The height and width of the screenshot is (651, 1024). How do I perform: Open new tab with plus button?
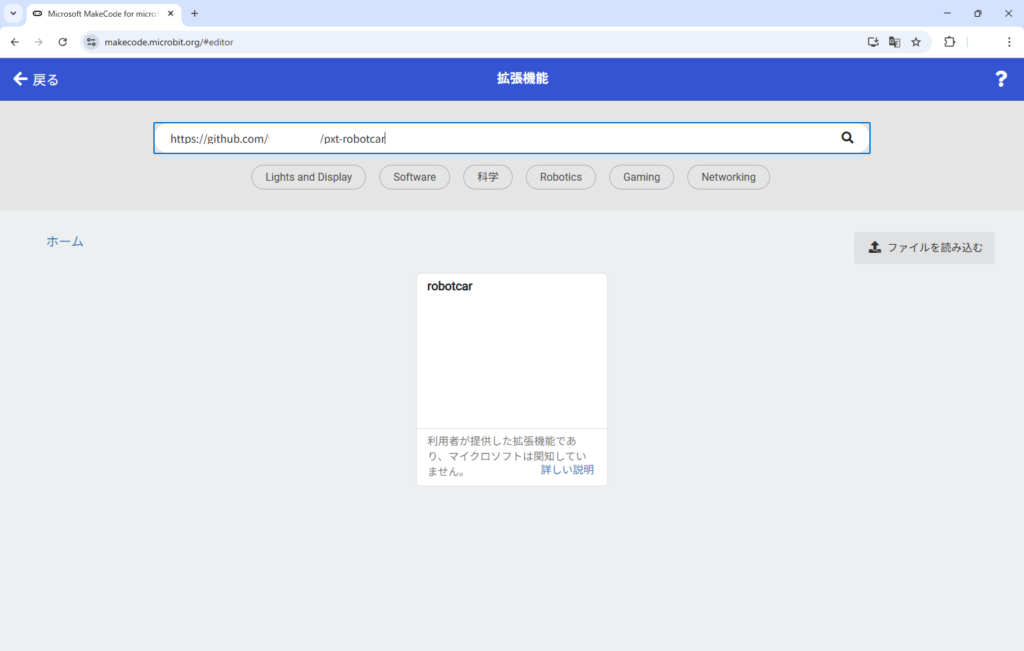pos(195,13)
